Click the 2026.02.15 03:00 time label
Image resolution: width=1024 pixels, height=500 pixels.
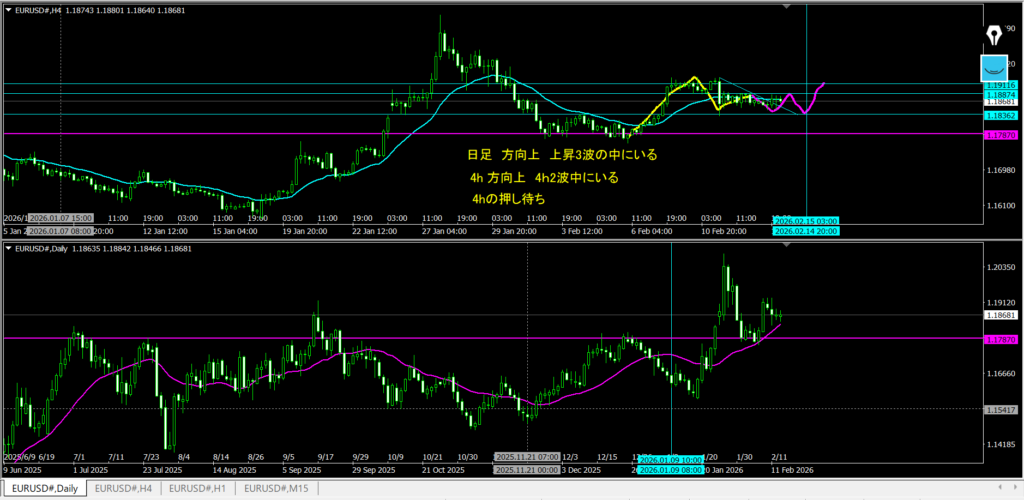806,220
